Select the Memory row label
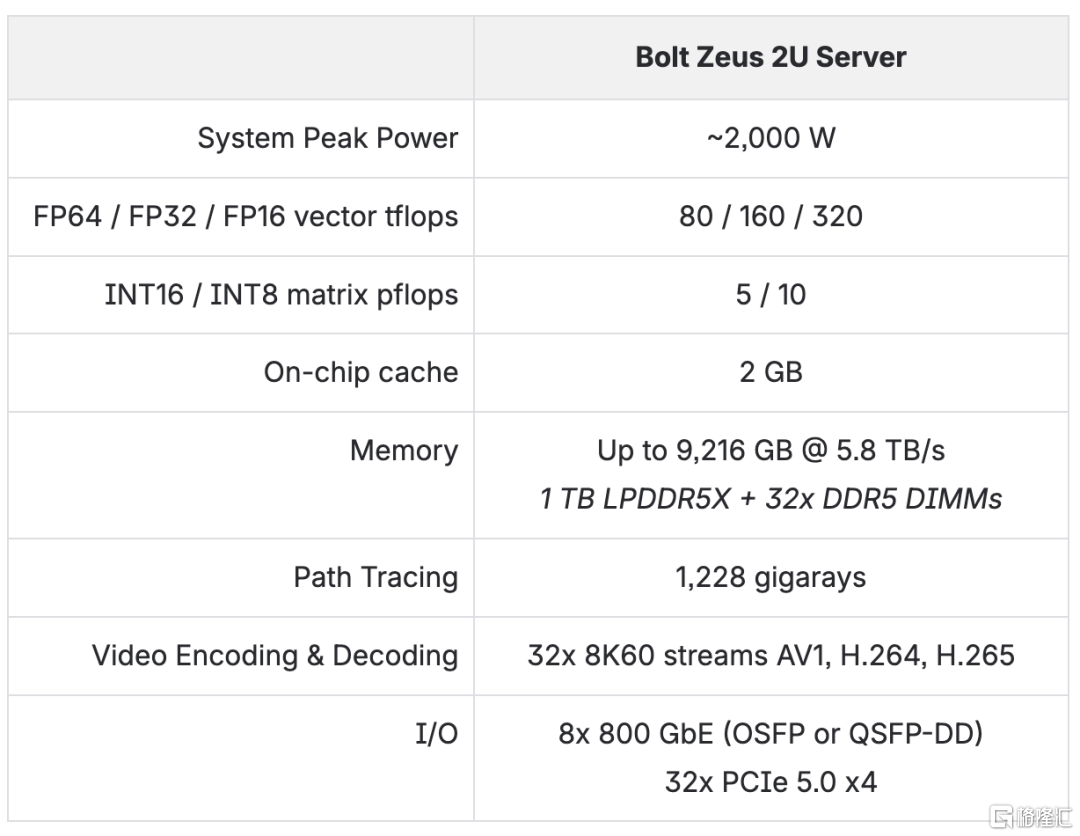 tap(403, 450)
